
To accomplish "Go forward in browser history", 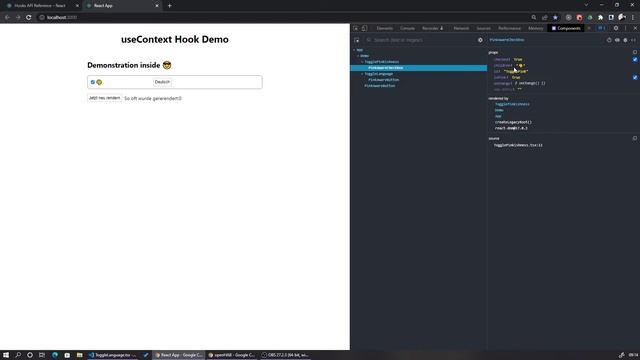I will click(18, 18).
